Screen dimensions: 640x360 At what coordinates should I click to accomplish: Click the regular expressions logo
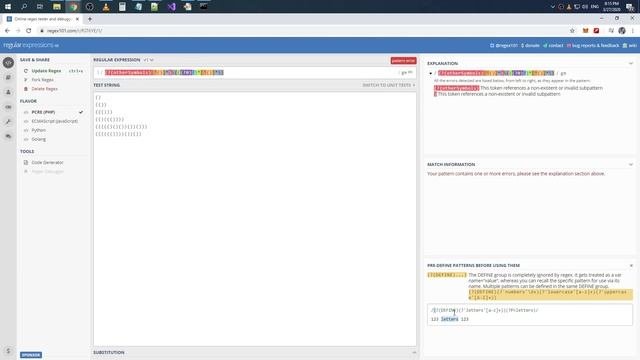coord(31,45)
